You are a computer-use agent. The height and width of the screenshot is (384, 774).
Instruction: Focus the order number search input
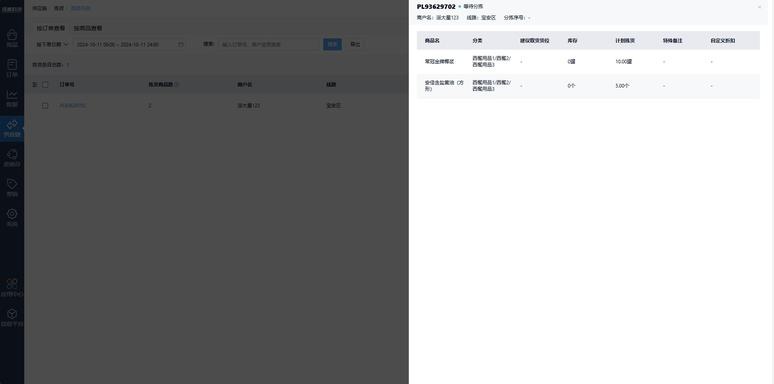click(271, 44)
